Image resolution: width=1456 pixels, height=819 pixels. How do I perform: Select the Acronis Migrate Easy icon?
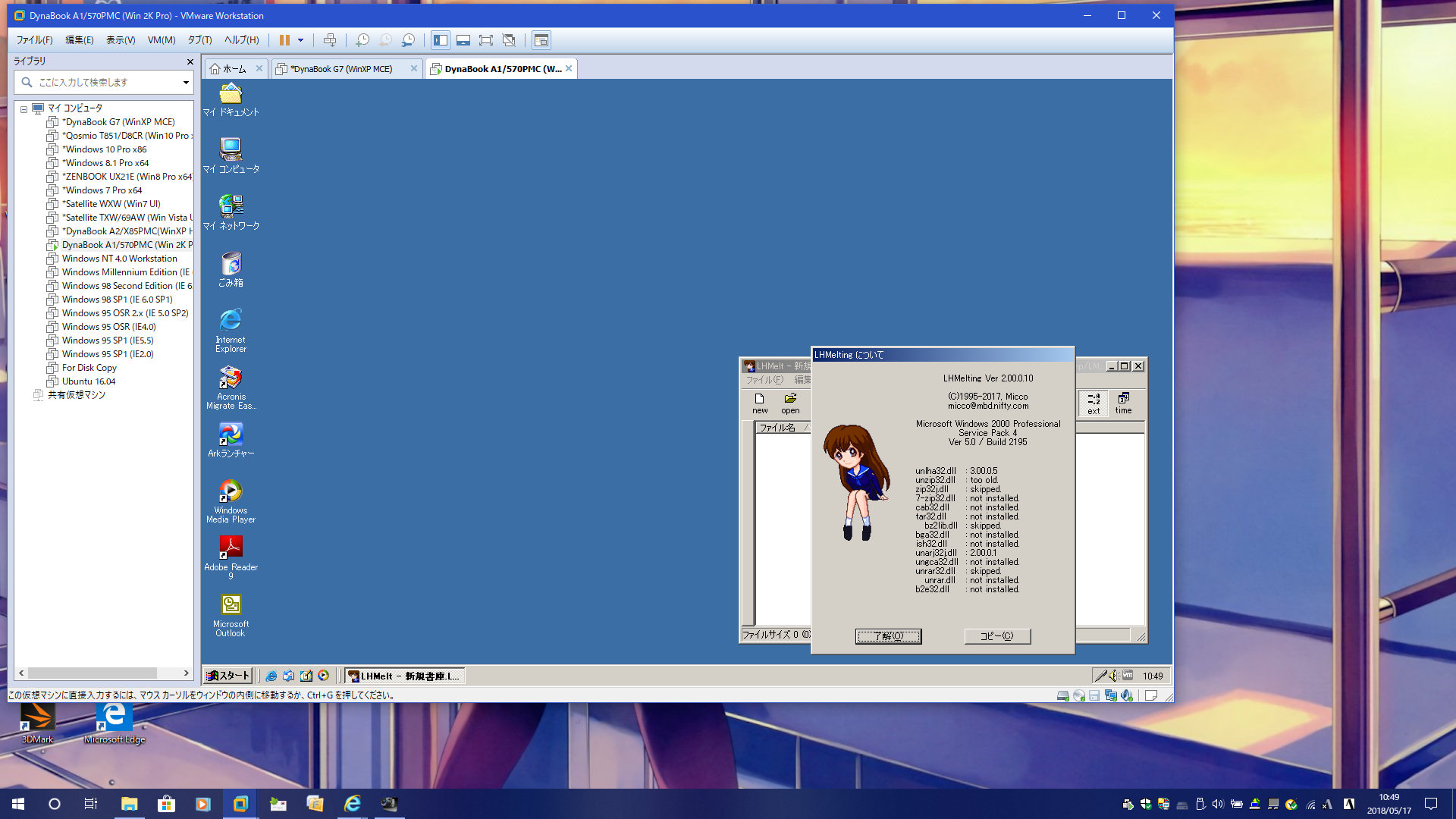[x=231, y=388]
